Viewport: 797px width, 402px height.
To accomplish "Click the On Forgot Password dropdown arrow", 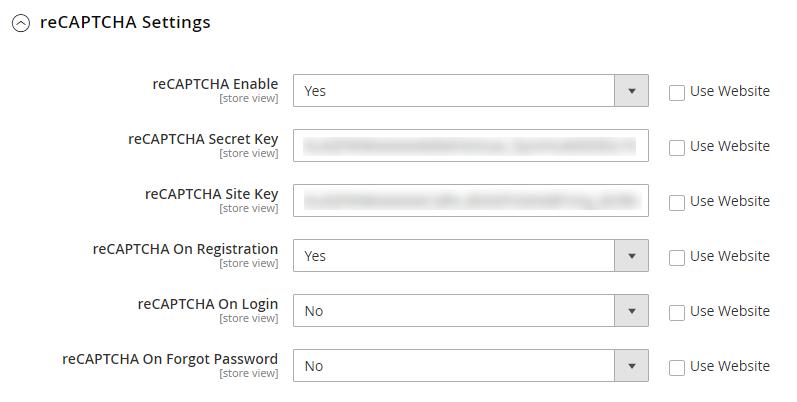I will [631, 366].
